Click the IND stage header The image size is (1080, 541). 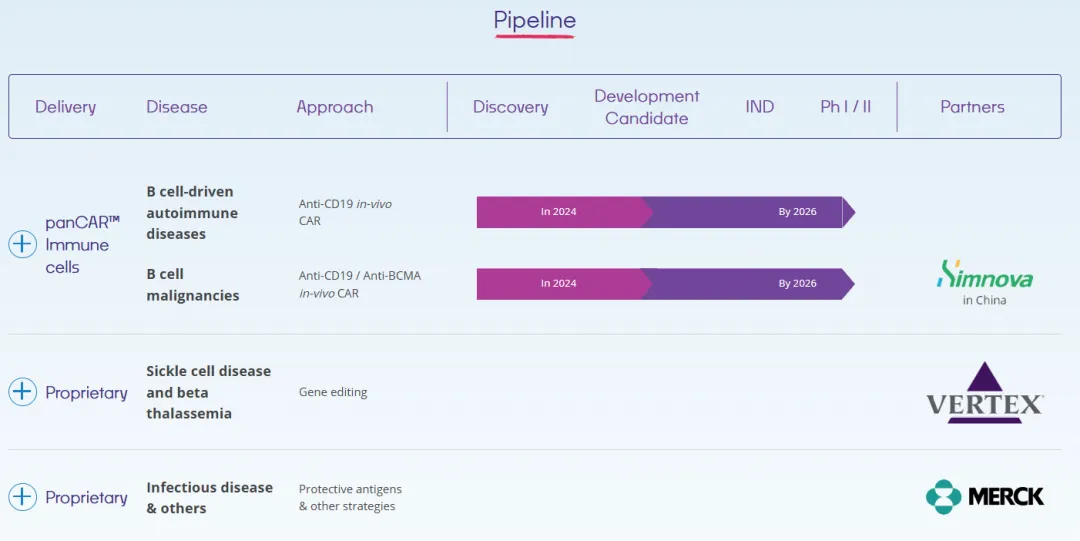click(x=759, y=107)
